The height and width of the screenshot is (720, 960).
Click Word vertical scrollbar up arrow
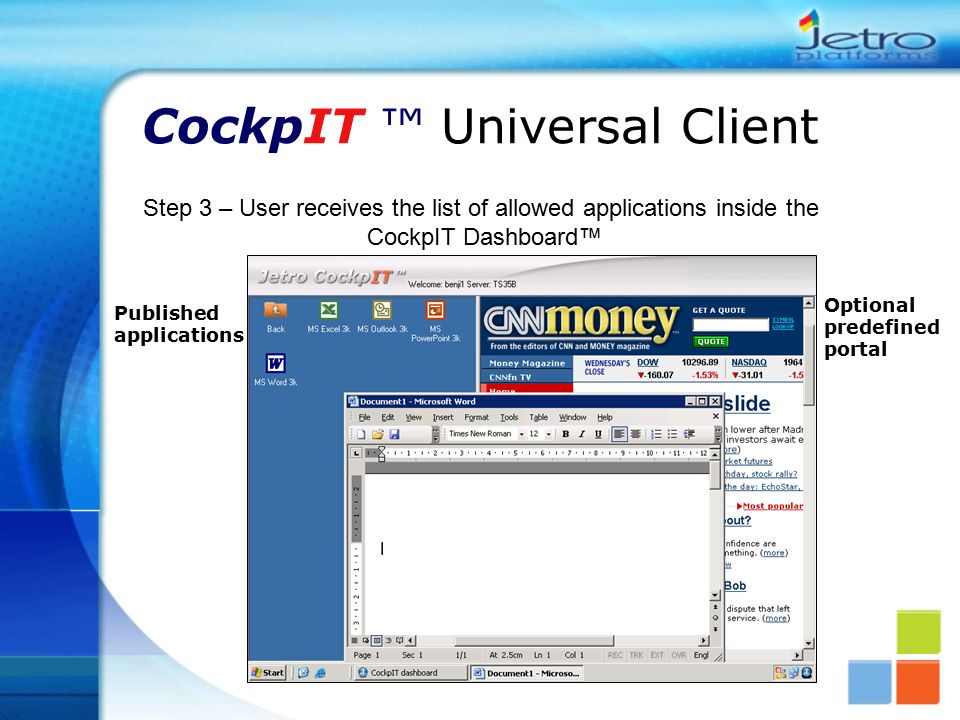715,455
